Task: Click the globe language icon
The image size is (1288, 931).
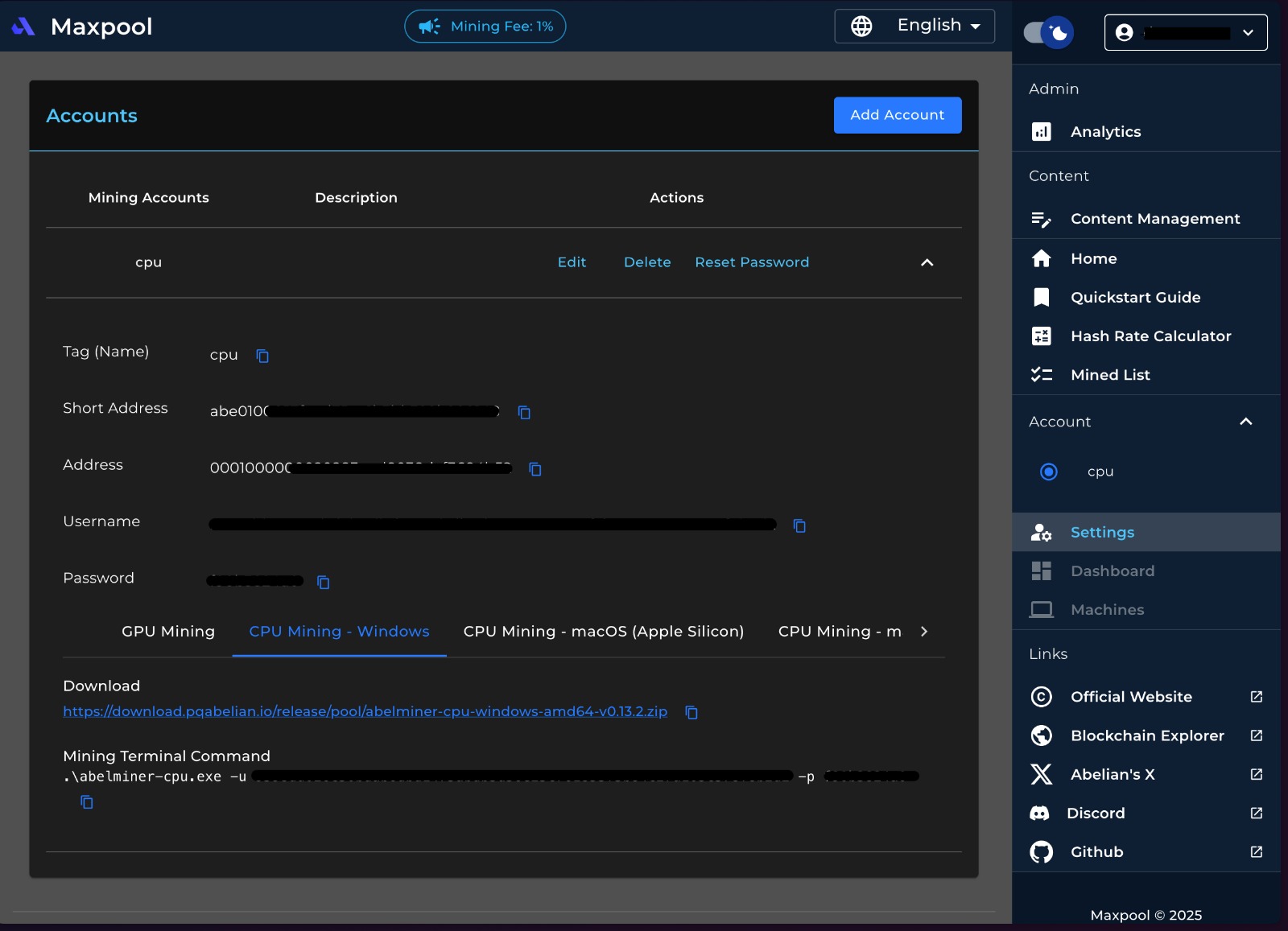Action: click(861, 27)
